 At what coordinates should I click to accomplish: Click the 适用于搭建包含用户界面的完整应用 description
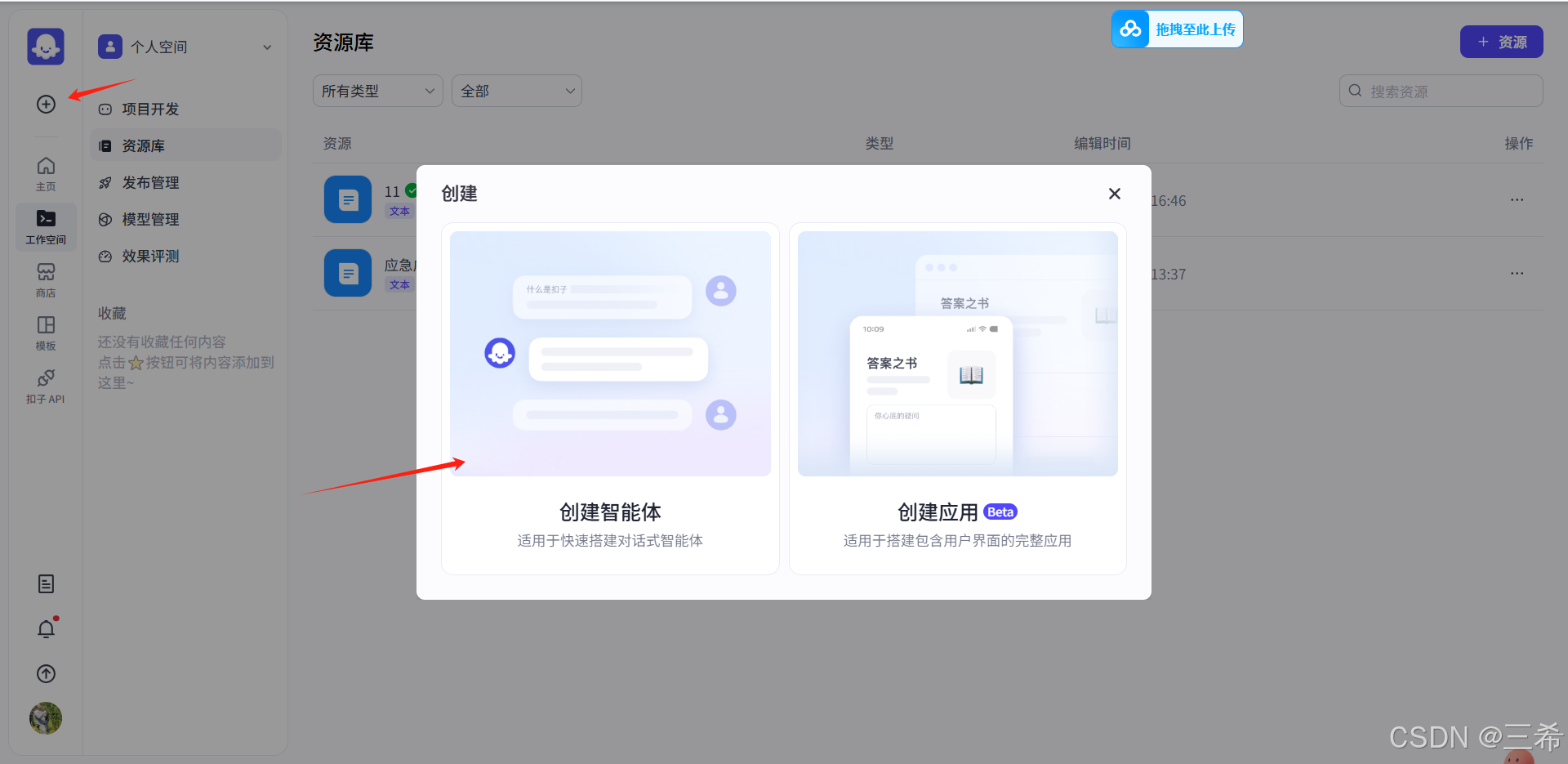click(957, 540)
